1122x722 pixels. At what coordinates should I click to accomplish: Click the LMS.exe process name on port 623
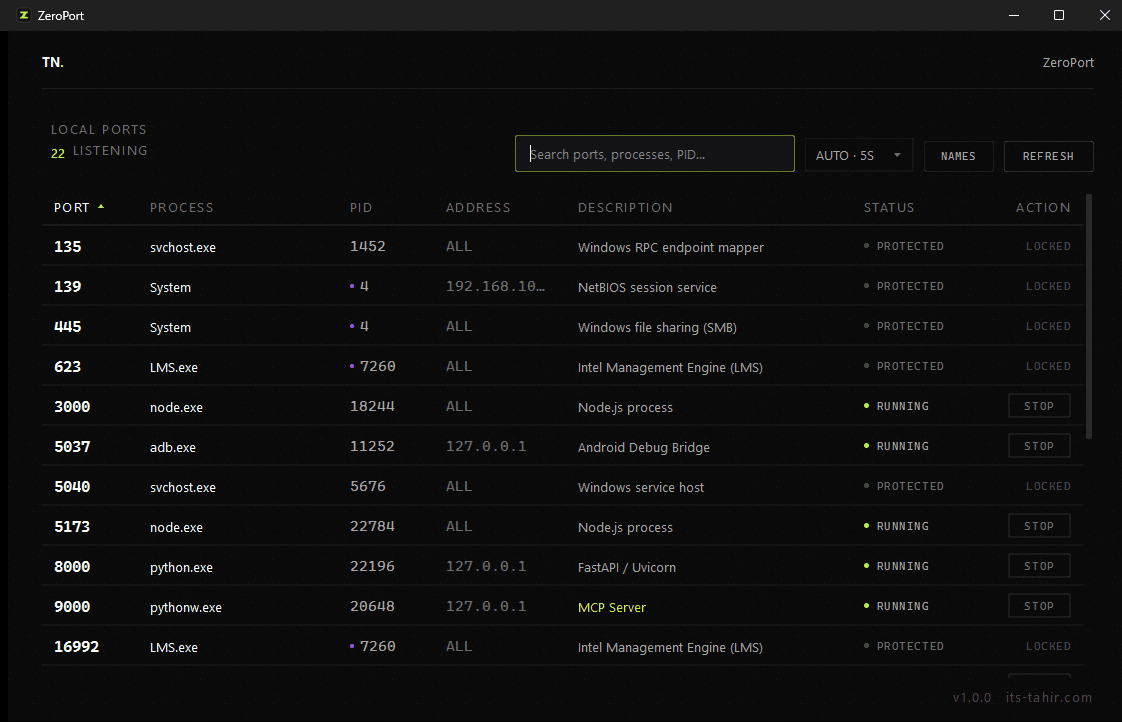pyautogui.click(x=173, y=367)
